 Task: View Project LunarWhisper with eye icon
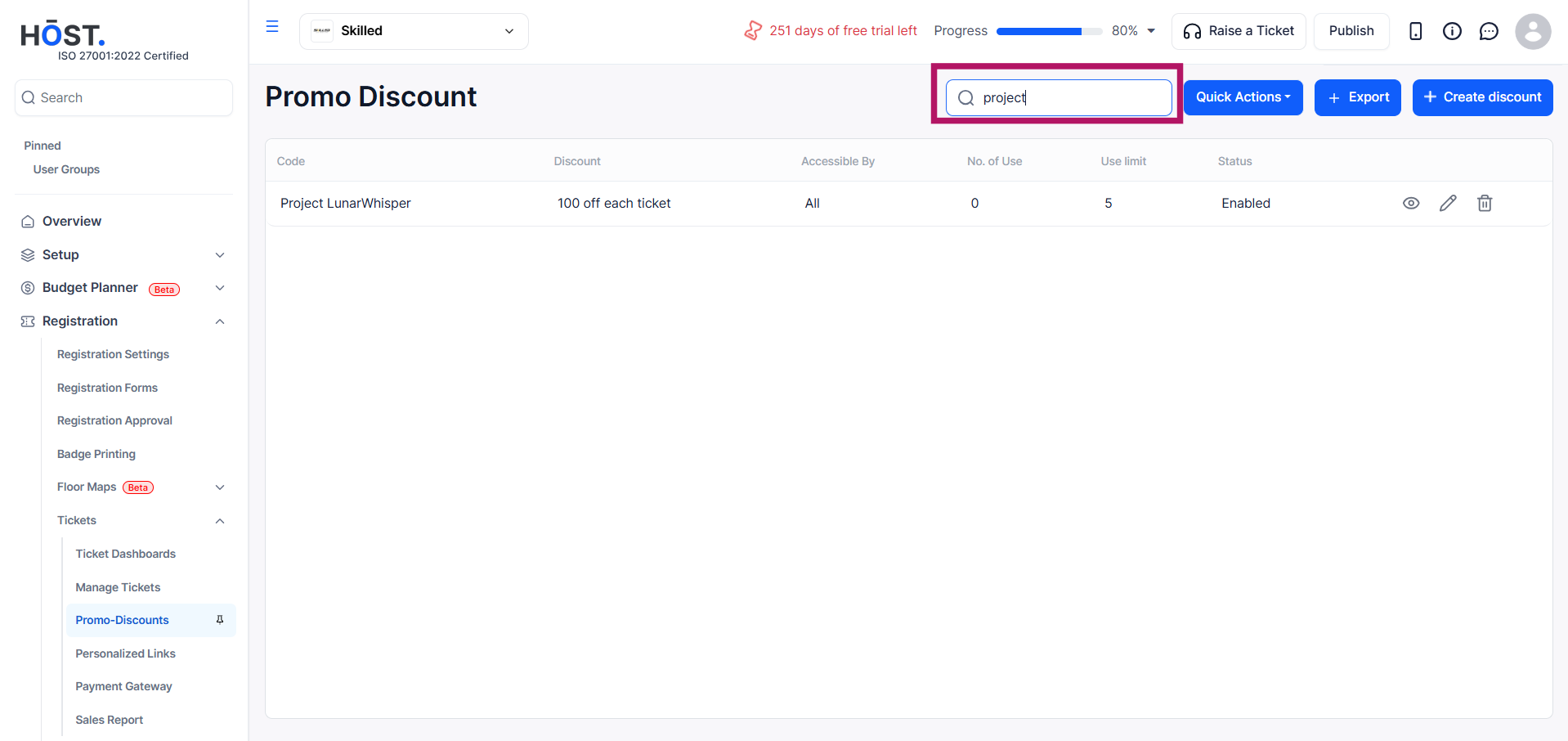(1410, 203)
